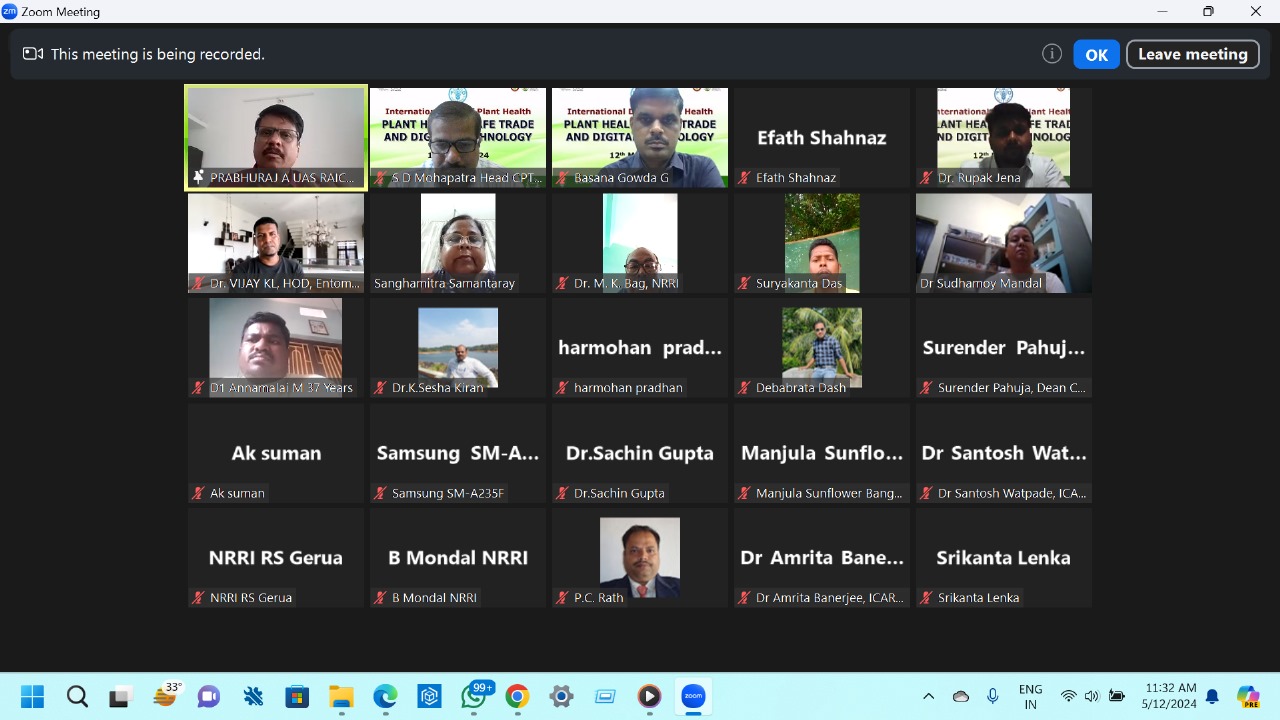Click the Leave meeting button
The image size is (1280, 720).
[x=1192, y=54]
